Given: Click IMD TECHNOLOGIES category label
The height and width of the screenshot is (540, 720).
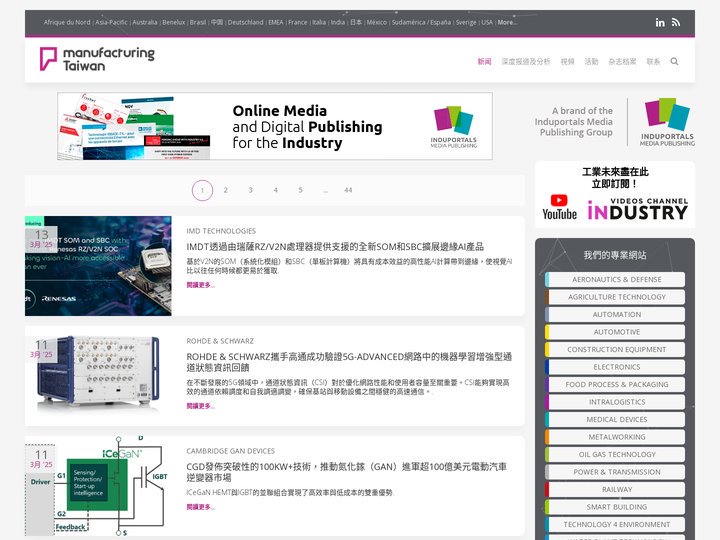Looking at the screenshot, I should [221, 231].
